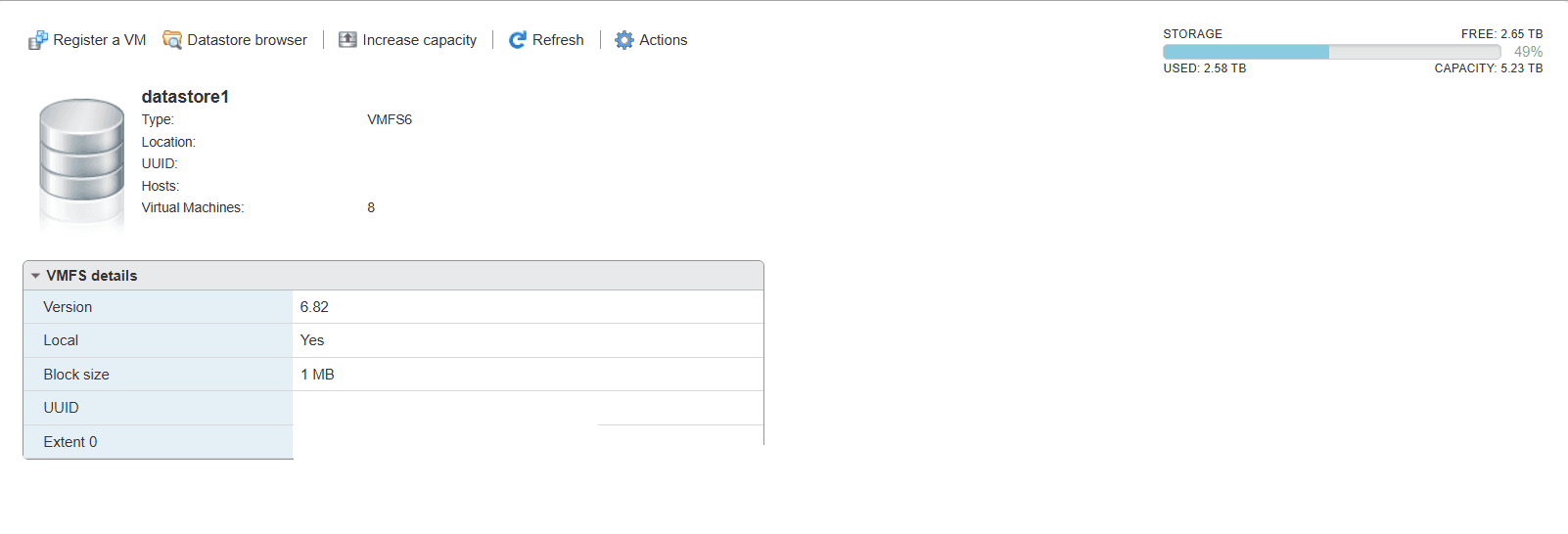1568x534 pixels.
Task: Click the Register a VM icon
Action: coord(37,40)
